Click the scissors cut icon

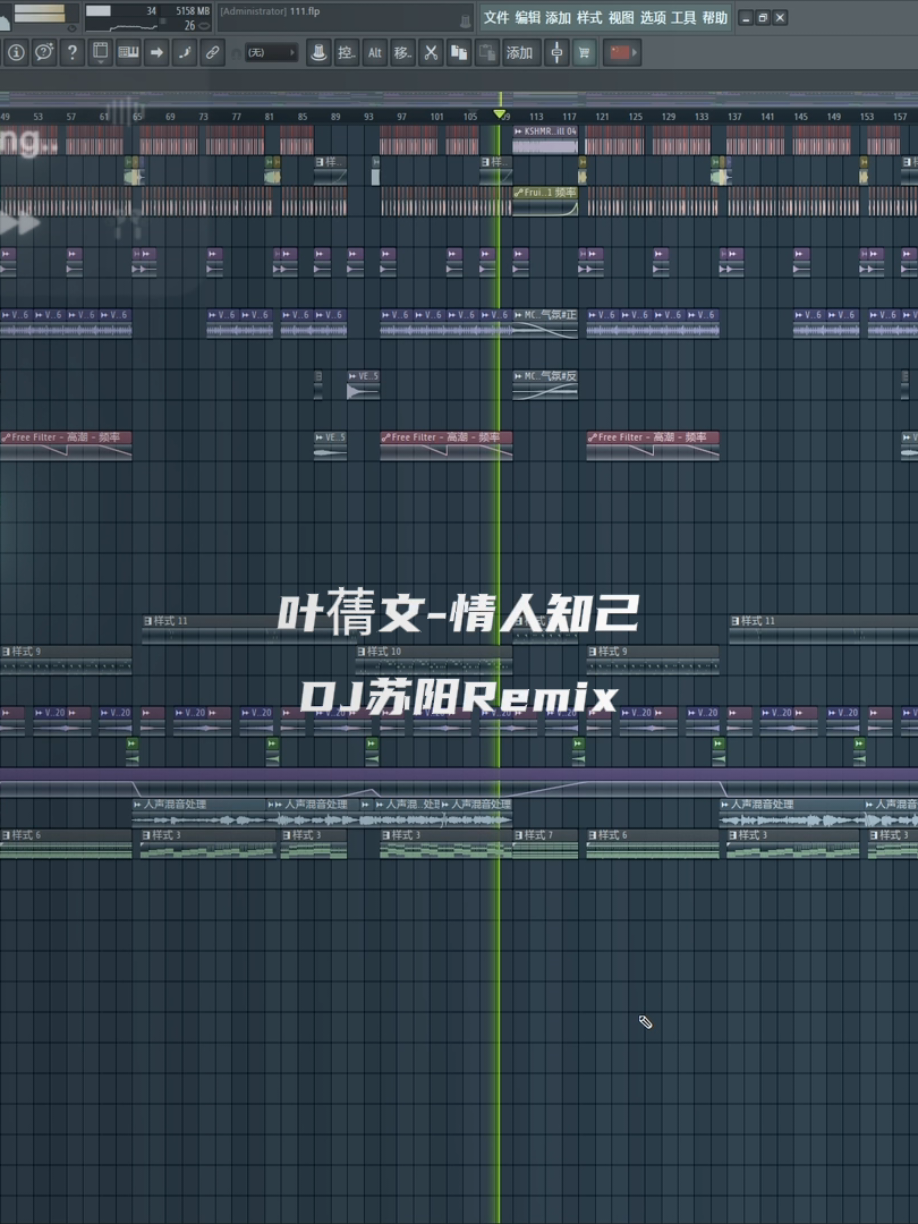(430, 53)
